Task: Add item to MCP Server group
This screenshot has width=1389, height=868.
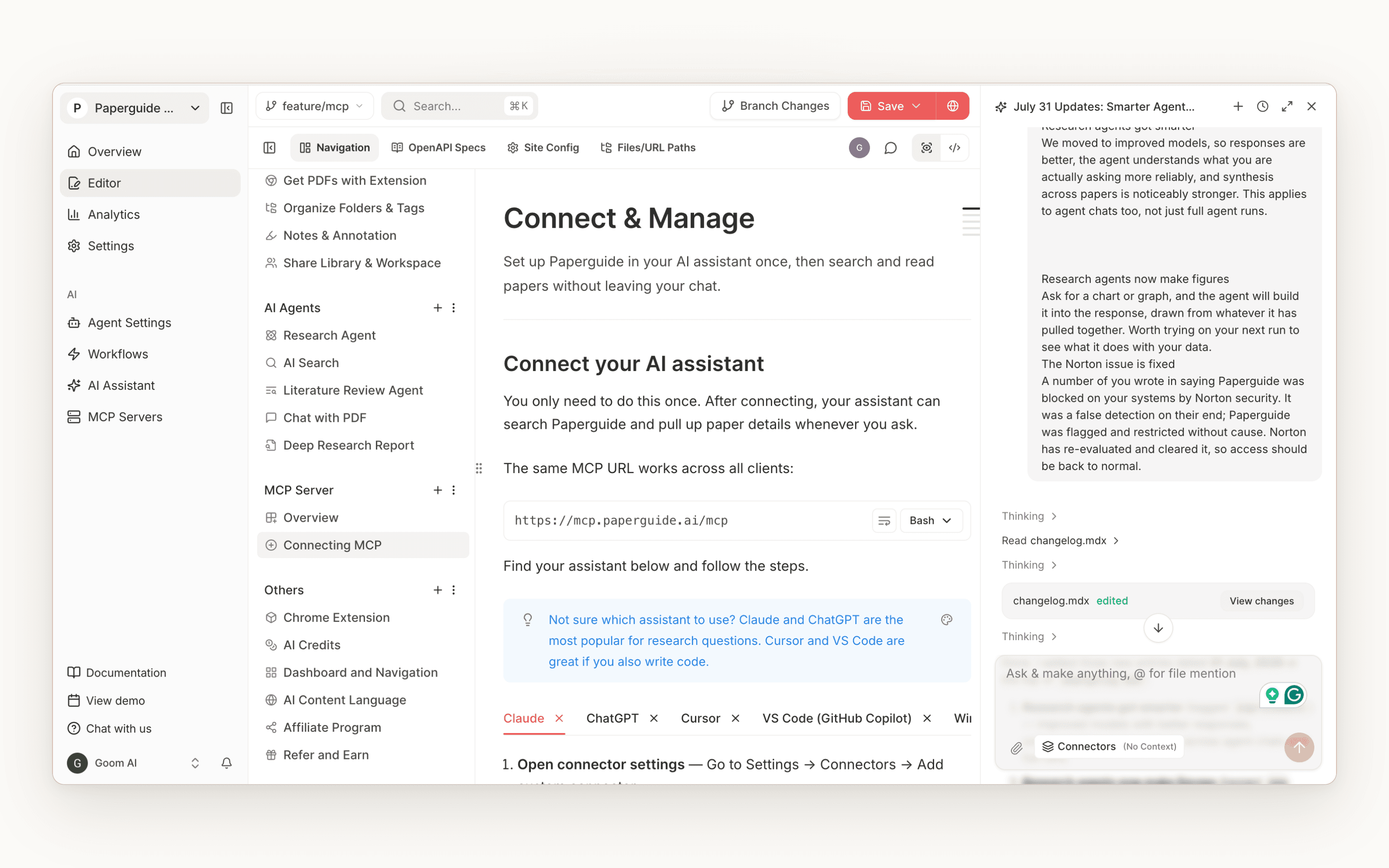Action: click(x=438, y=490)
